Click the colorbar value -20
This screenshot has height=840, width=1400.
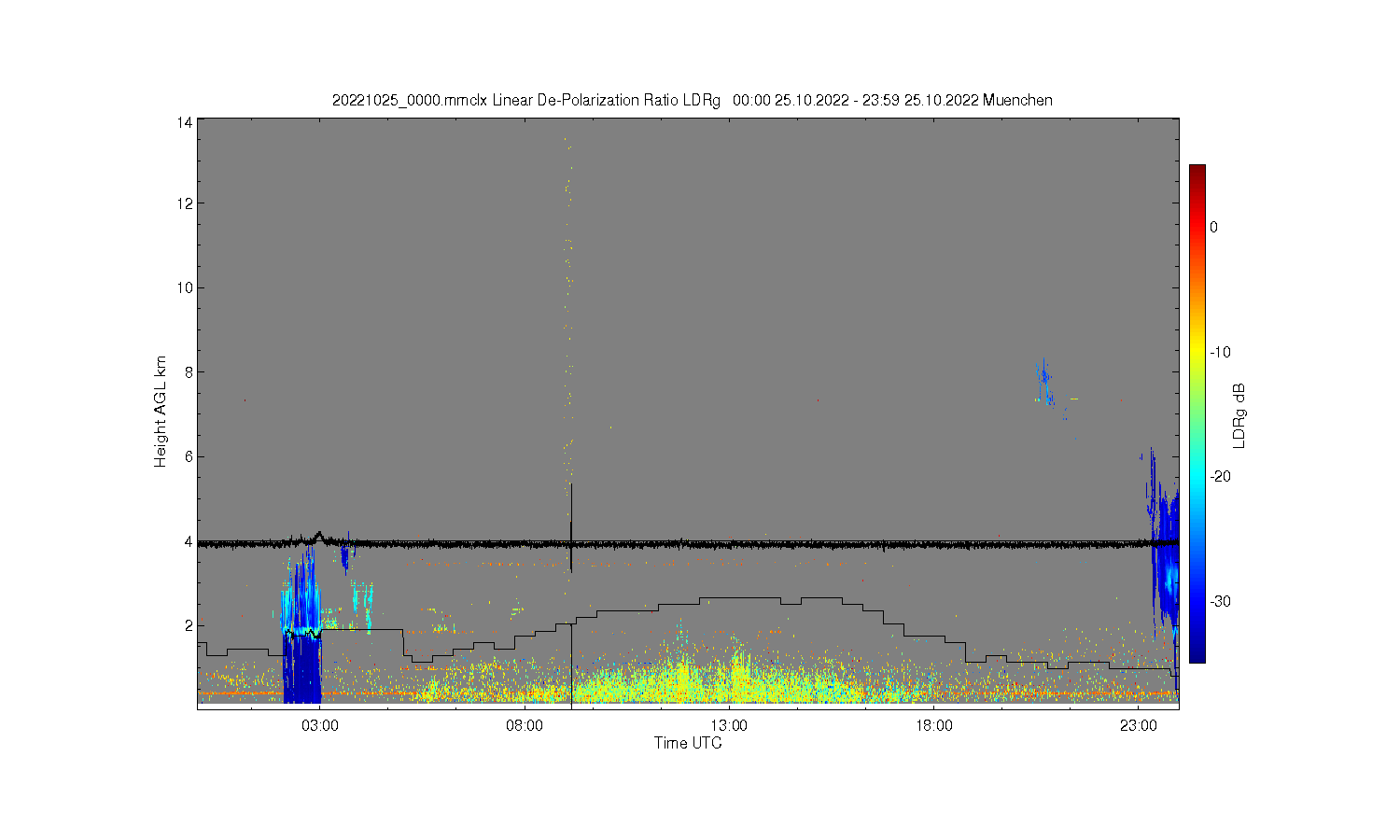1220,476
